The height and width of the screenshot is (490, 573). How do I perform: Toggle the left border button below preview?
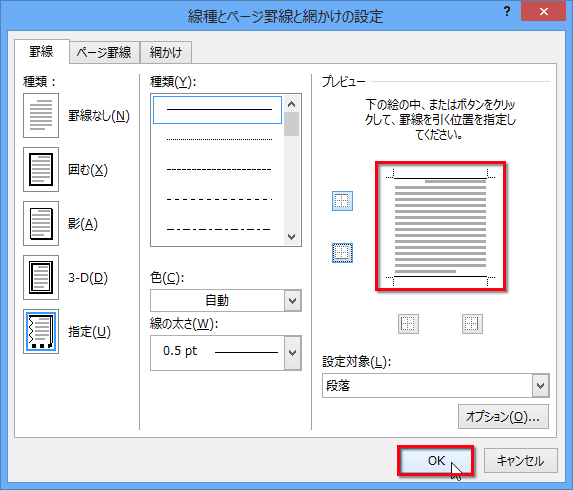coord(408,324)
